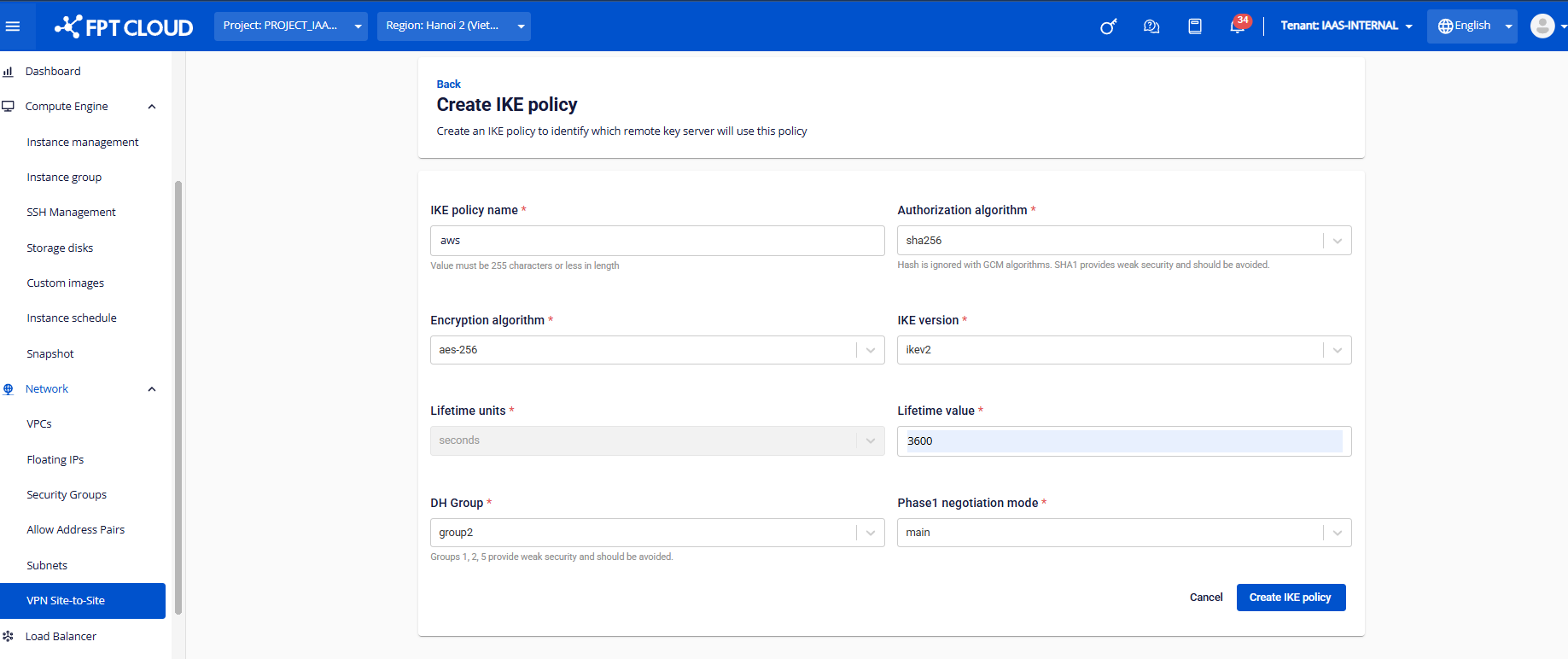Open Custom images page
The height and width of the screenshot is (659, 1568).
[x=65, y=283]
